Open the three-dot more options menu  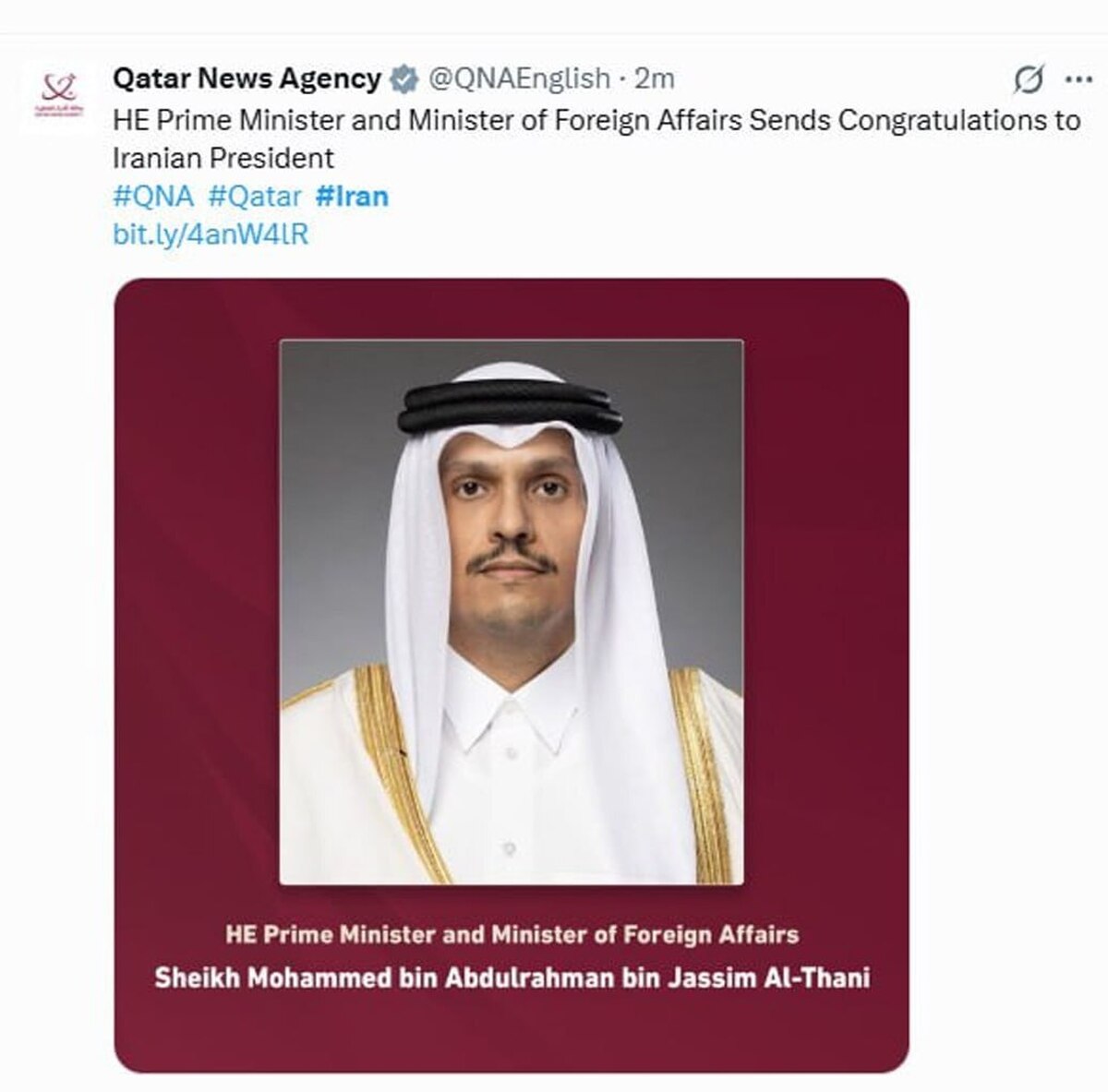click(x=1078, y=79)
